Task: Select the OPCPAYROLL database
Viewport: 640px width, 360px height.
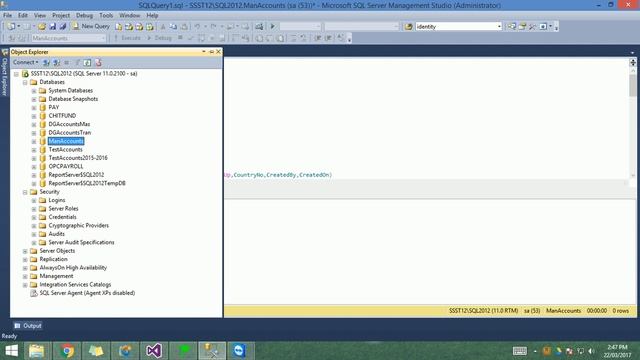Action: coord(66,167)
